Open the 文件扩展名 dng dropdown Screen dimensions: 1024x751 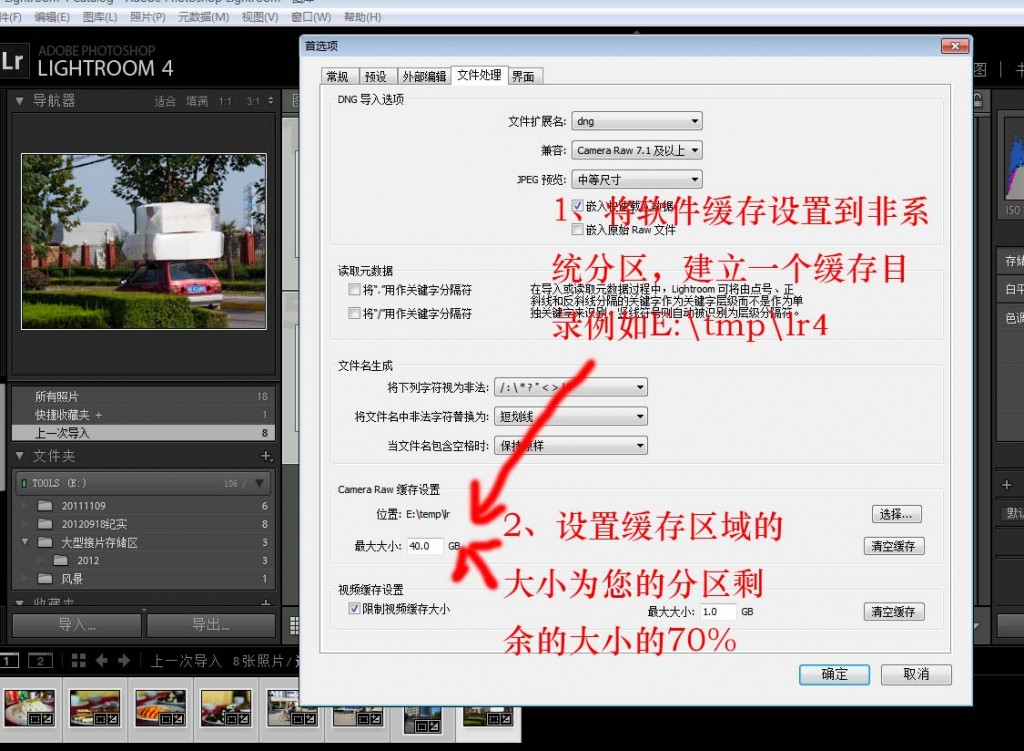click(637, 121)
